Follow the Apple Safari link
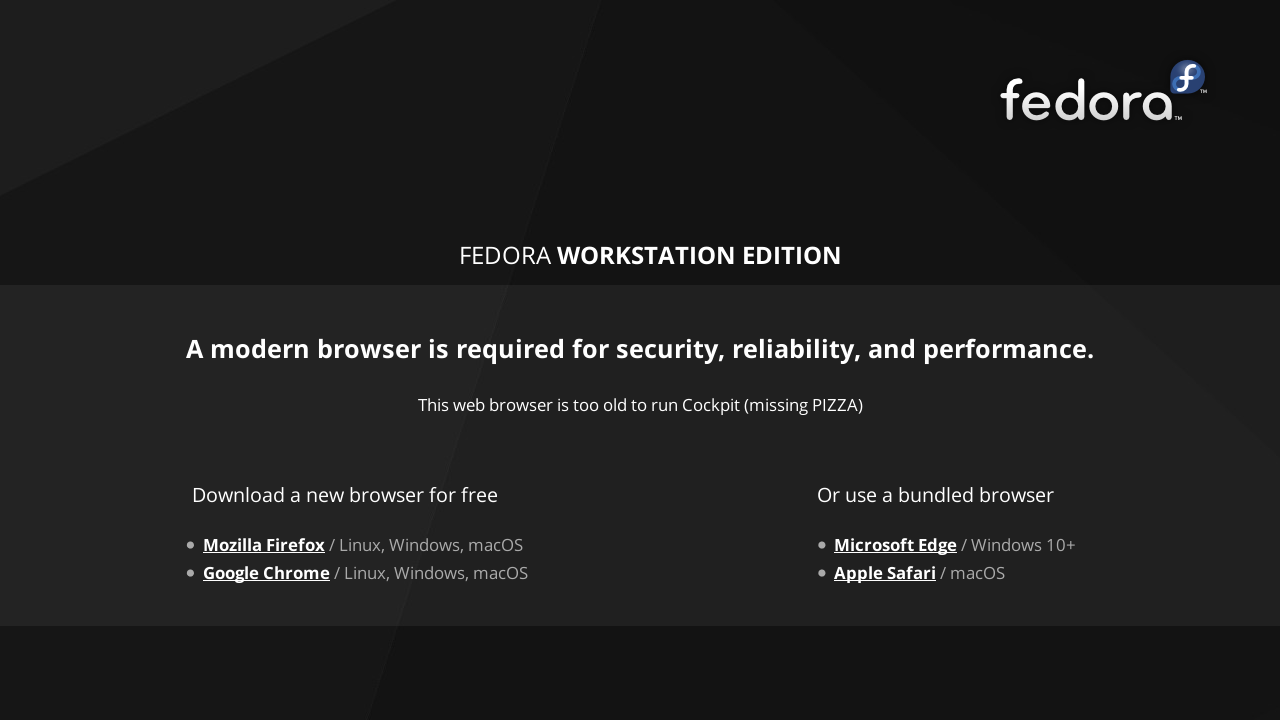The image size is (1280, 720). pos(885,573)
